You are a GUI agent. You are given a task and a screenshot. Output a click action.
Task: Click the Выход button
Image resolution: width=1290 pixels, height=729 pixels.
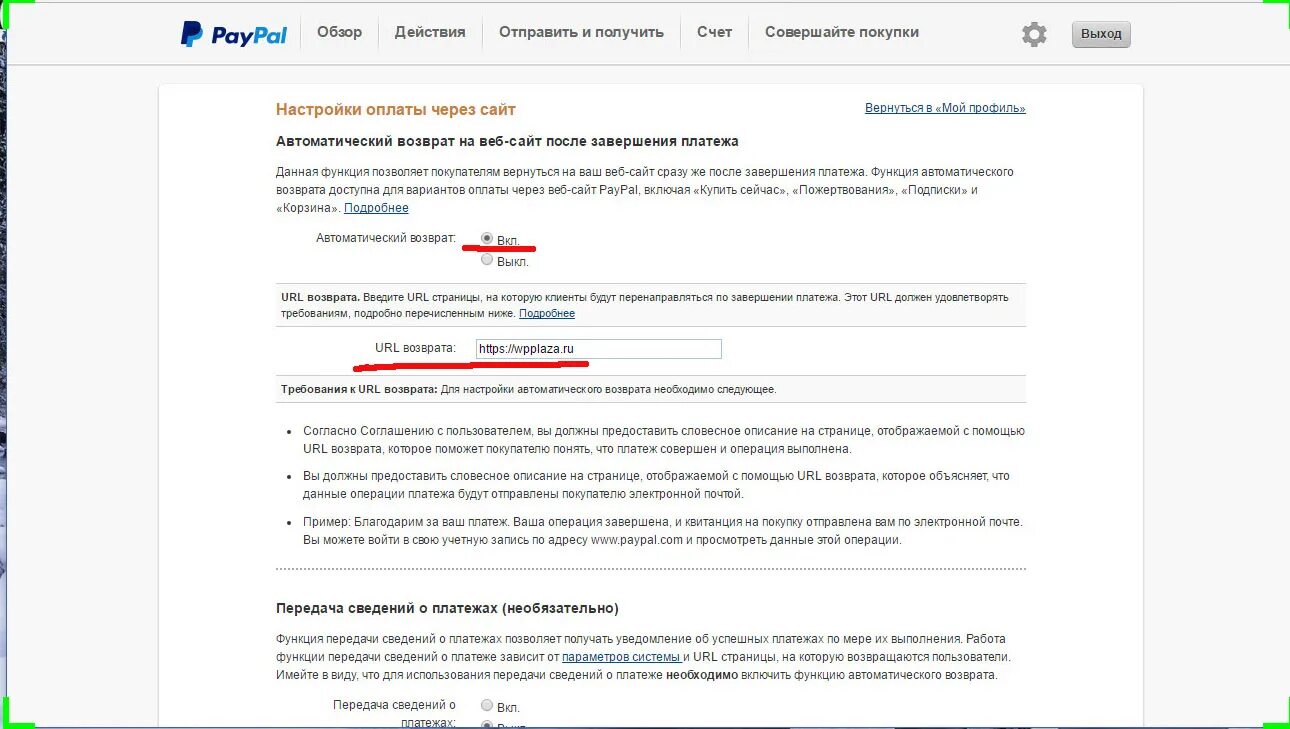coord(1101,34)
